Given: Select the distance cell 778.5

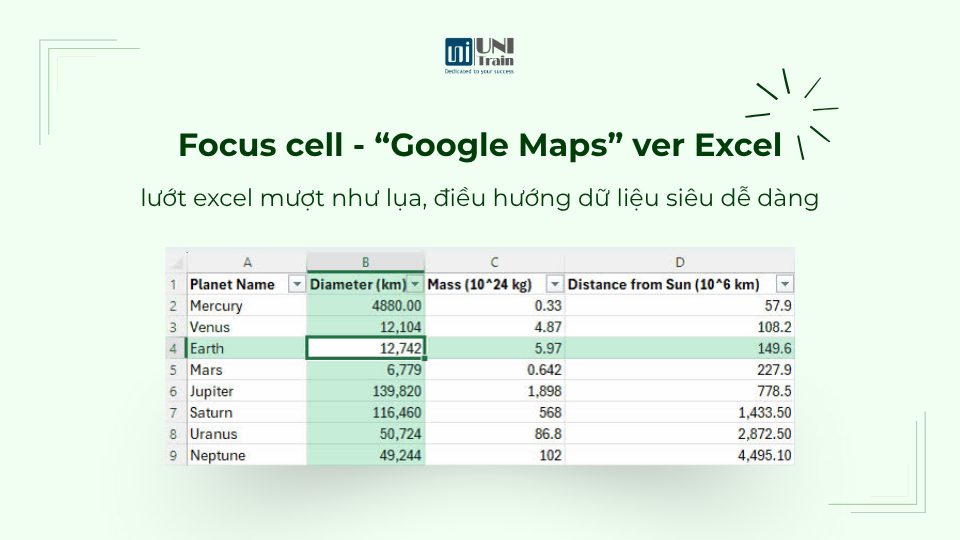Looking at the screenshot, I should coord(680,391).
